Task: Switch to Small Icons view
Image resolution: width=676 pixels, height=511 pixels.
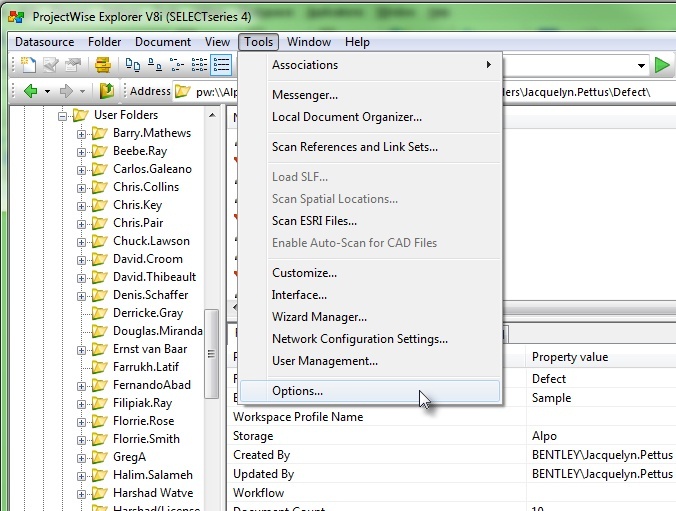Action: (x=155, y=65)
